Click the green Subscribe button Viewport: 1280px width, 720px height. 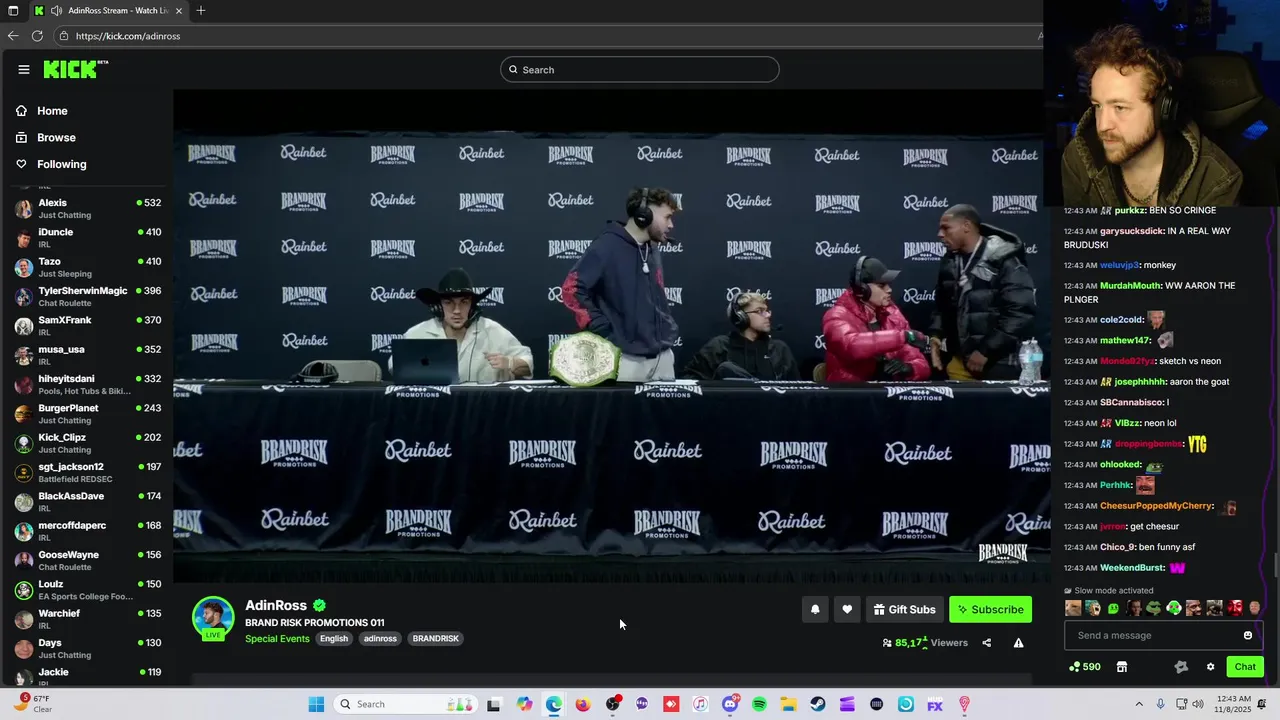coord(990,609)
